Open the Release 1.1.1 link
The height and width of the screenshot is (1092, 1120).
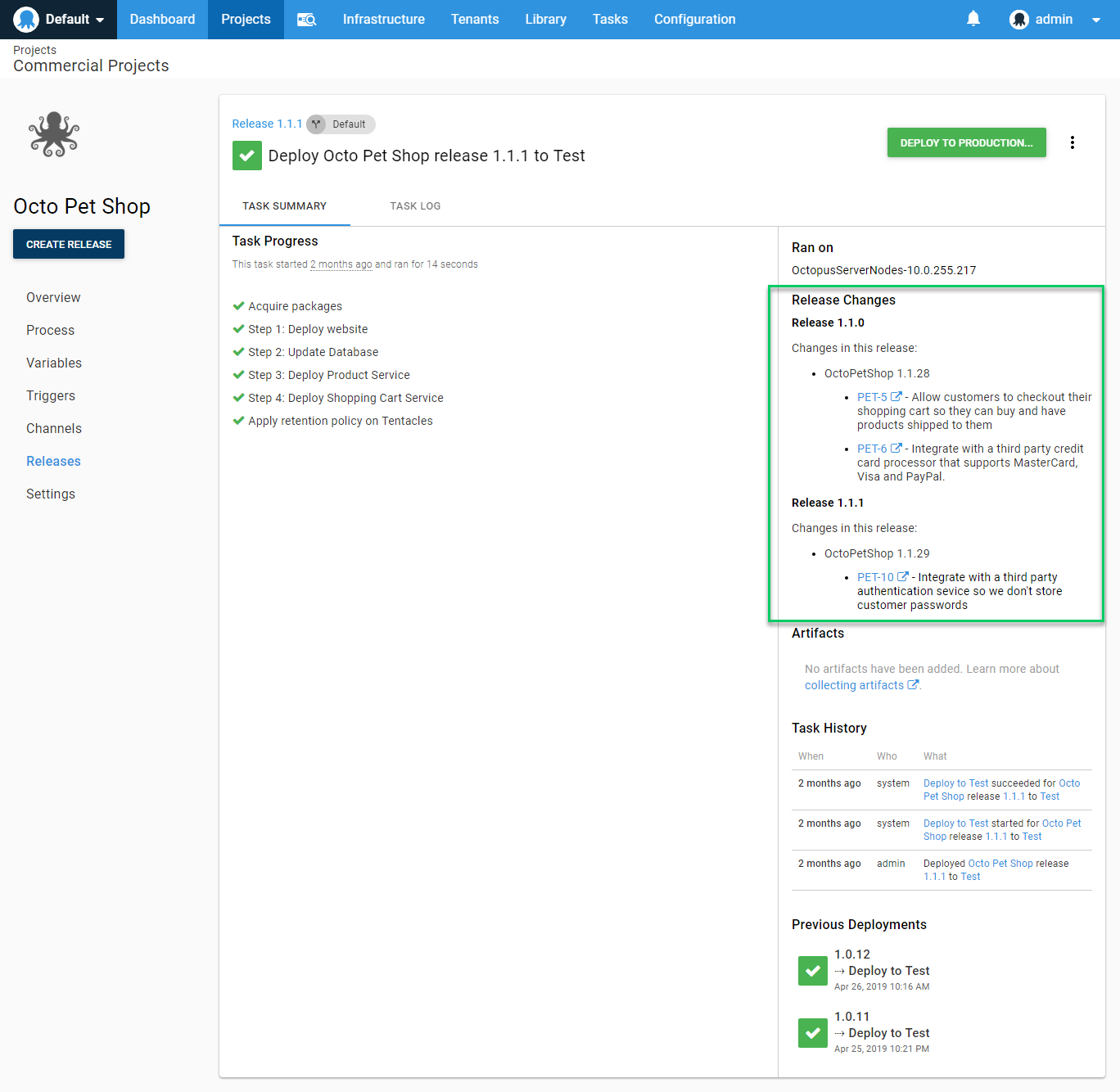tap(267, 124)
